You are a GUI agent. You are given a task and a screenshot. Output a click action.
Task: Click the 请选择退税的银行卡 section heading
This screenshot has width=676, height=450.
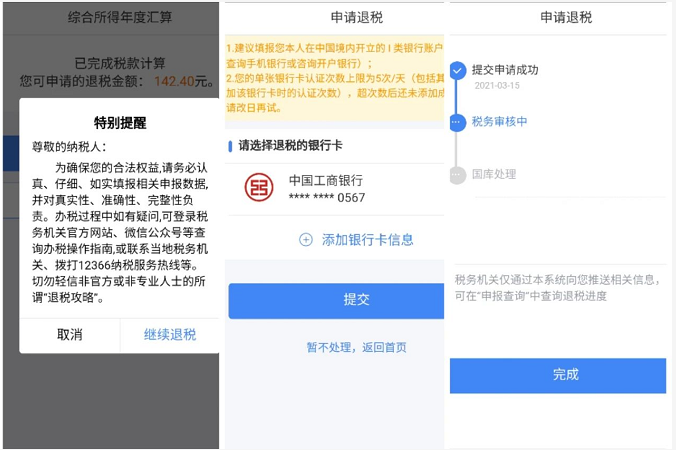(290, 146)
